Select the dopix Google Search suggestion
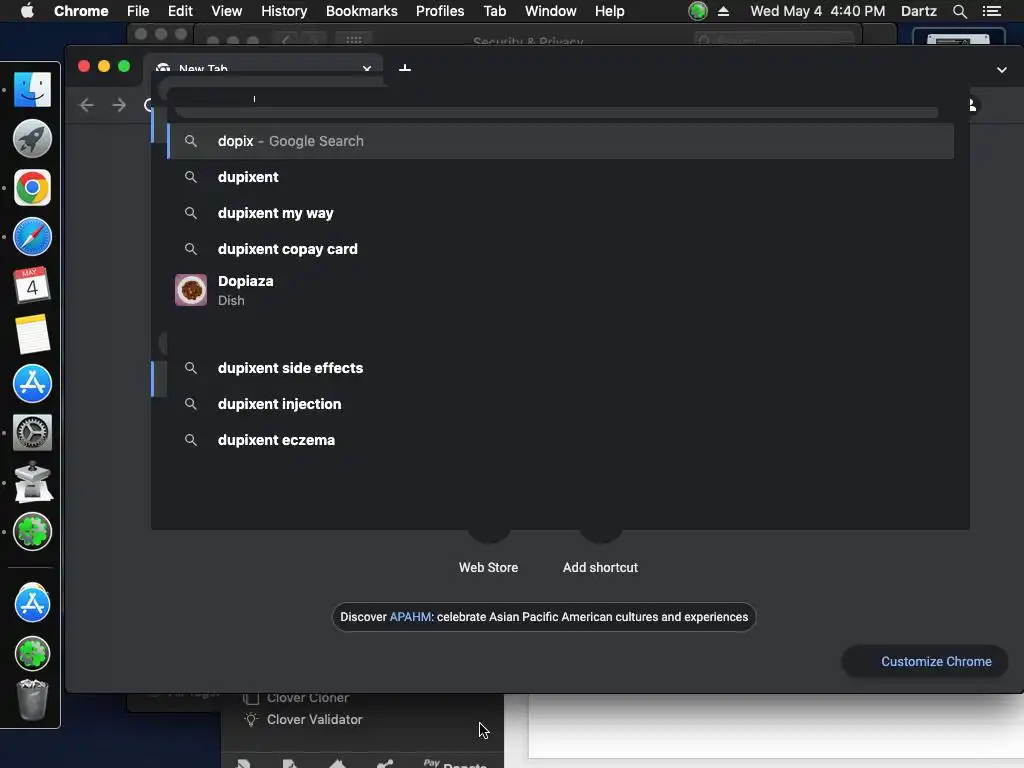 tap(561, 141)
